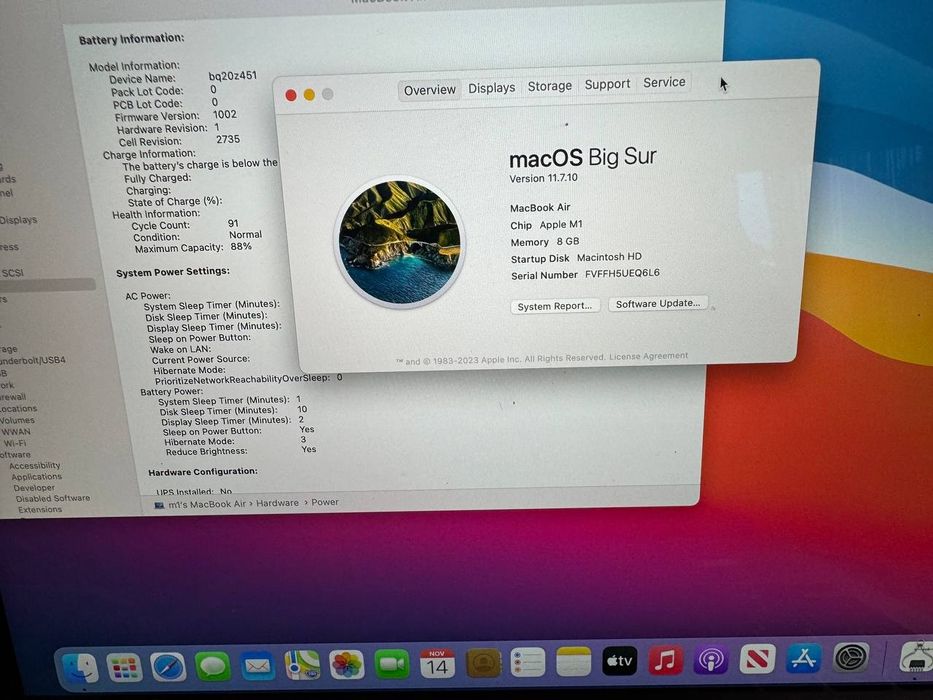Click the Hardware Configuration heading
Viewport: 933px width, 700px height.
203,471
